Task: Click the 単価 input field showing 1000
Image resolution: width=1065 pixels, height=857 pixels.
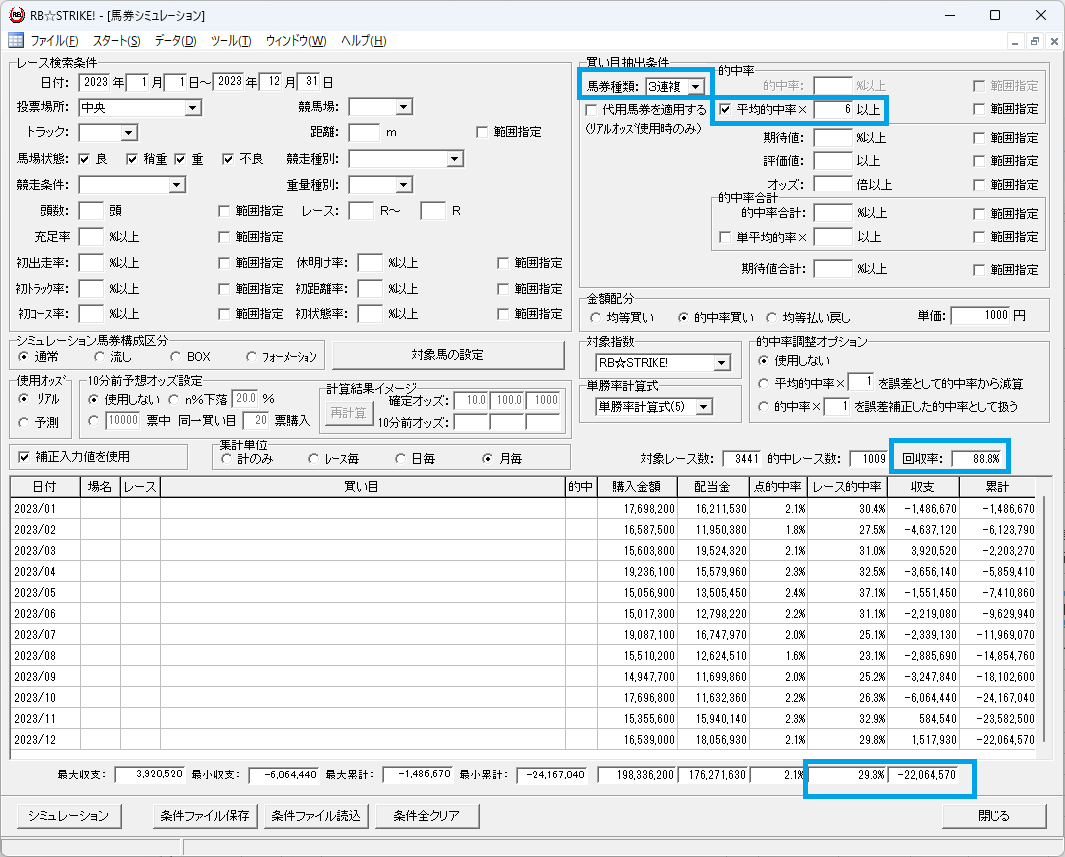Action: [981, 315]
